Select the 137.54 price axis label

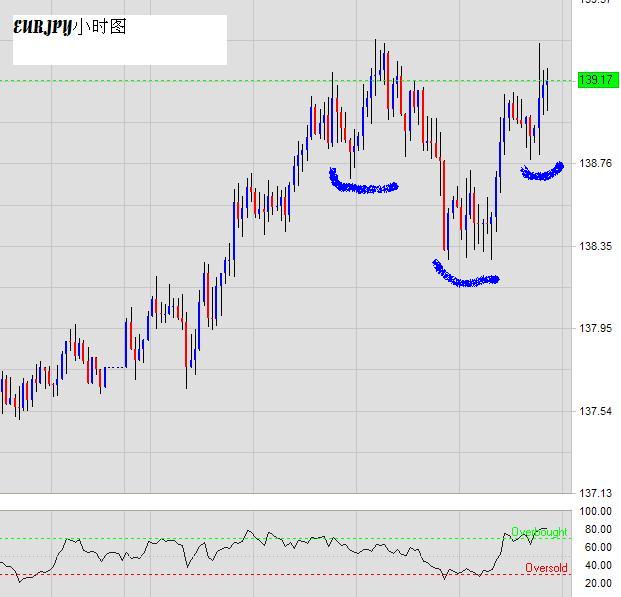point(595,411)
